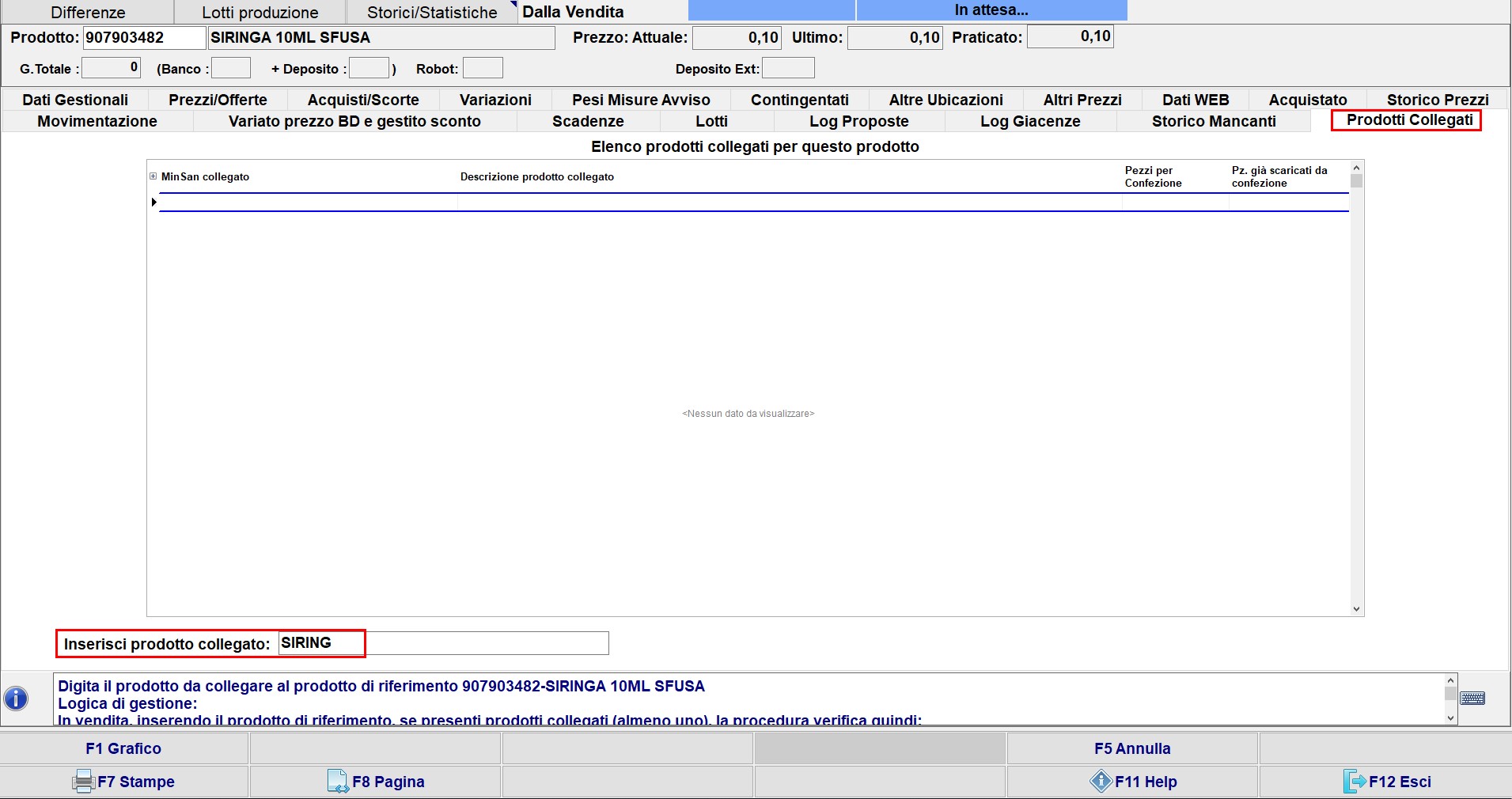Click the Inserisci prodotto collegato field
This screenshot has height=799, width=1512.
coord(443,643)
